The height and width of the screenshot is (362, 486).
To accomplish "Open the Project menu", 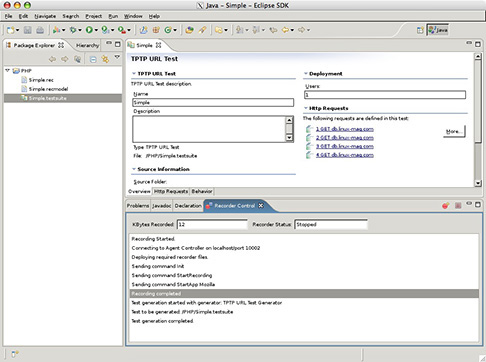I will pyautogui.click(x=94, y=16).
